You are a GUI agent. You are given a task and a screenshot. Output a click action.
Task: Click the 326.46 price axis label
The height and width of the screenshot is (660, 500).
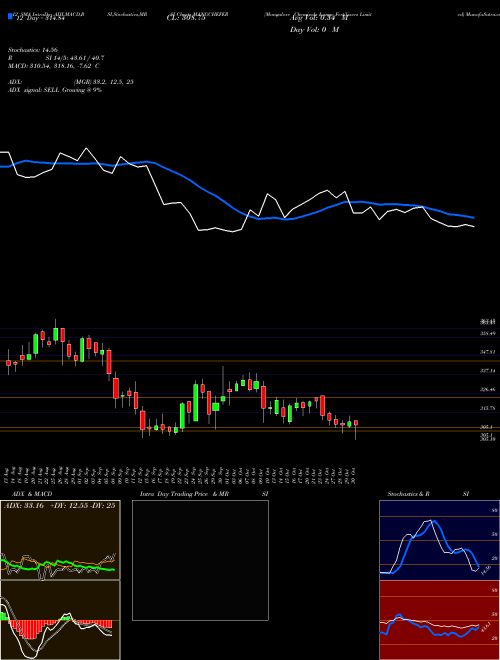(487, 390)
